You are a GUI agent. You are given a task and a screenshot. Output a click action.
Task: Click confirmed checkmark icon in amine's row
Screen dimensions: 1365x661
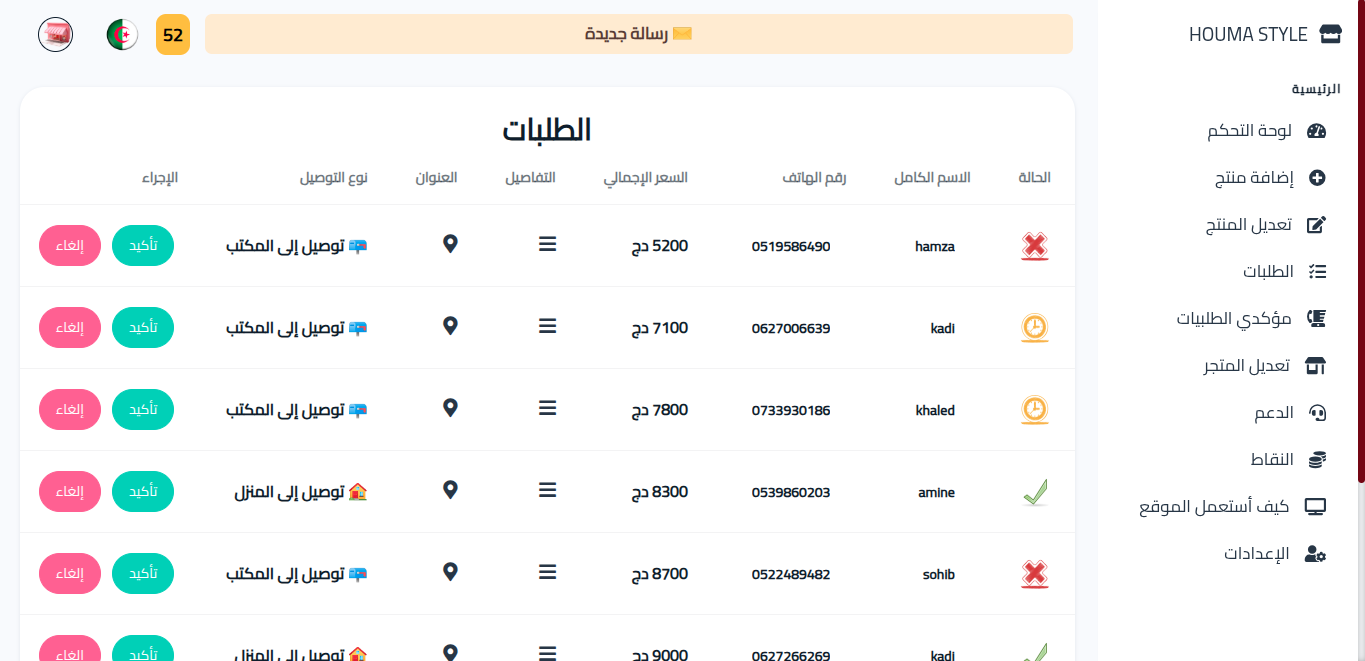1035,492
